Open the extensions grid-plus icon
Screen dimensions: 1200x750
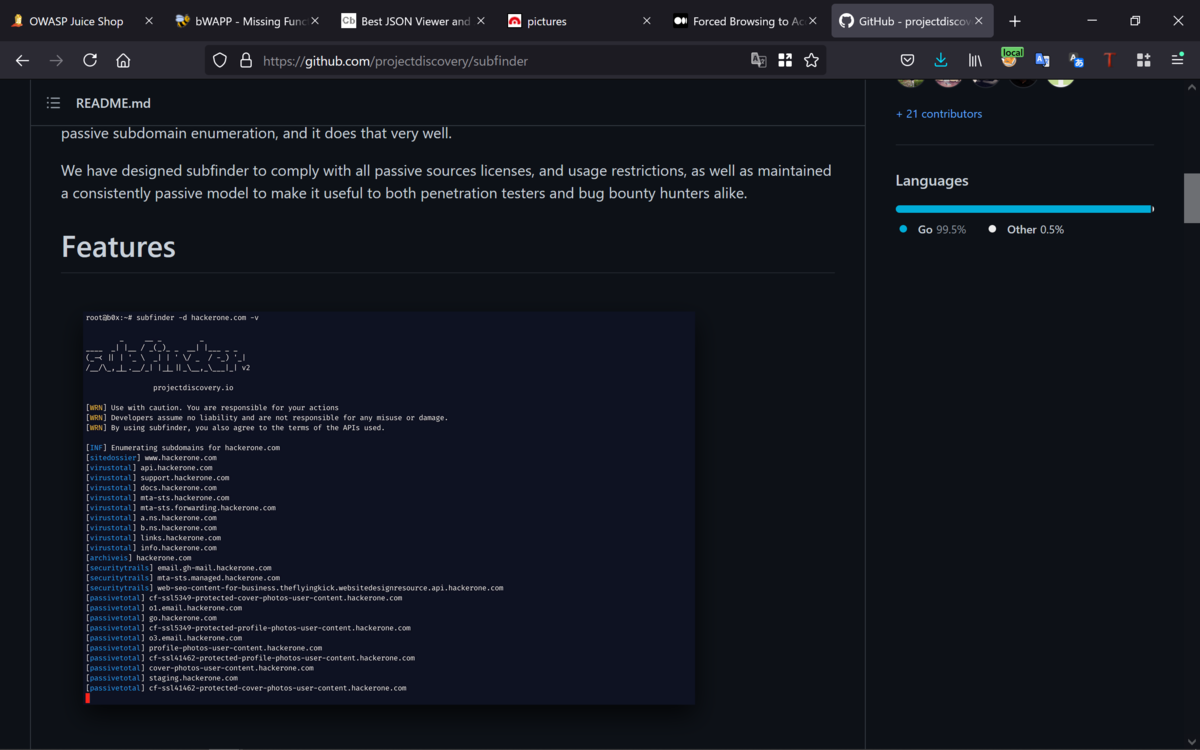coord(1143,60)
